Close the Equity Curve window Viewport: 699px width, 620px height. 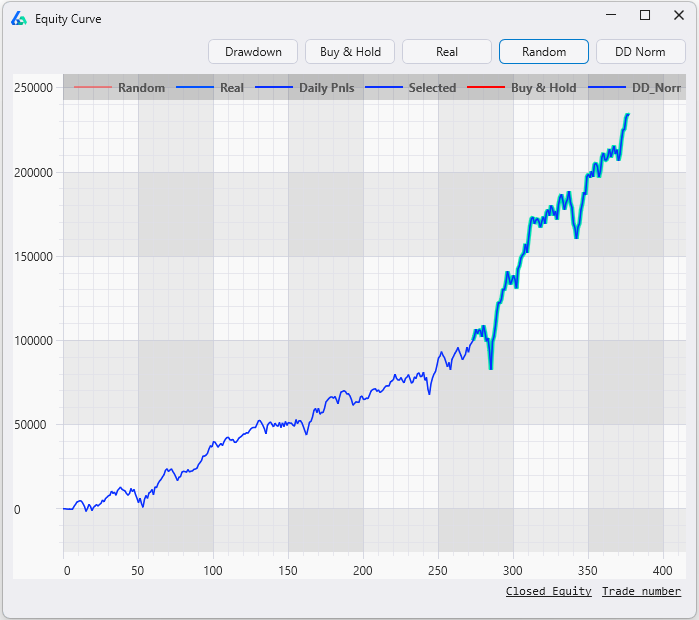point(678,15)
